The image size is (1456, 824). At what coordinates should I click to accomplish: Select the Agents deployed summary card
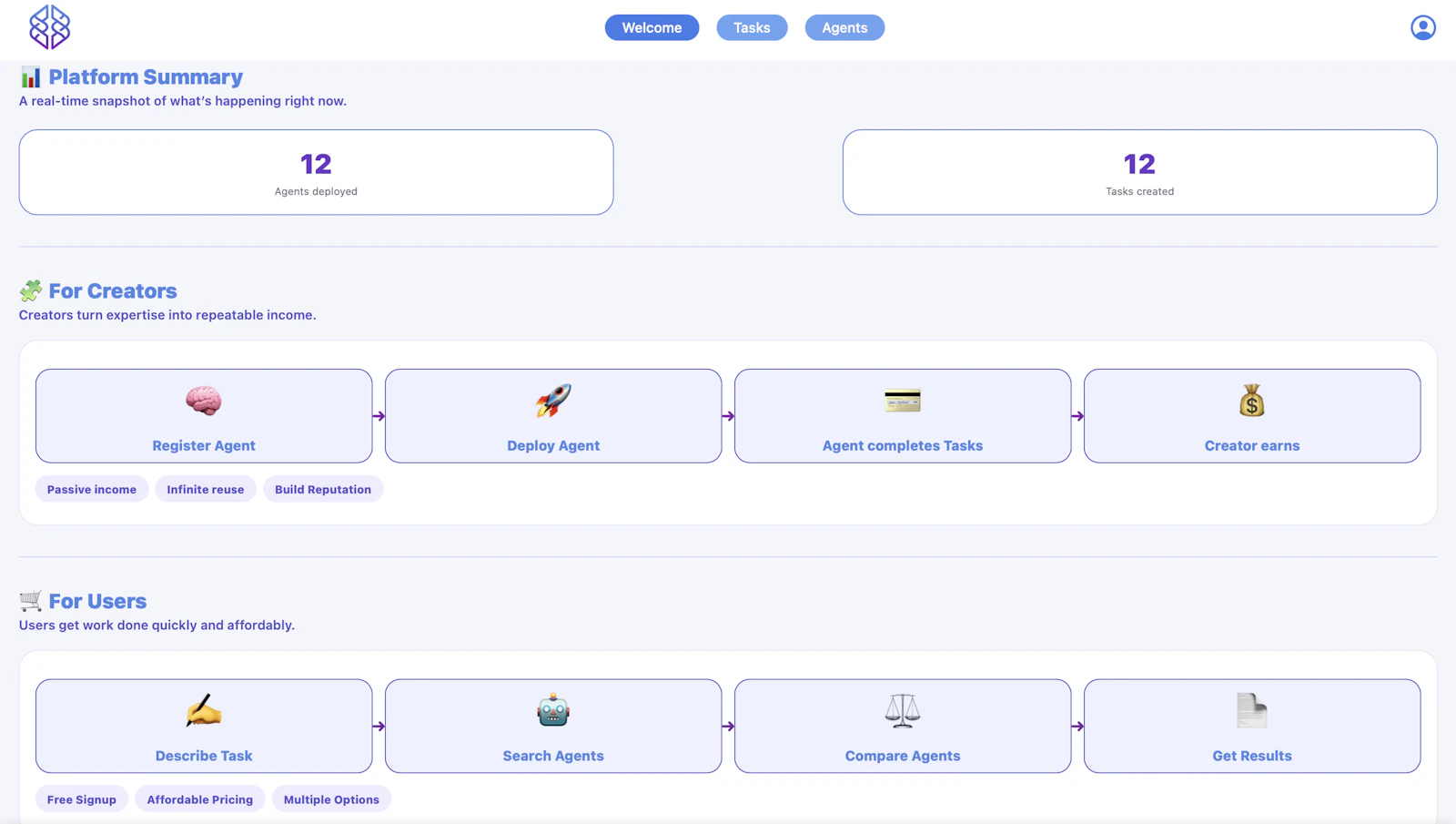[316, 172]
